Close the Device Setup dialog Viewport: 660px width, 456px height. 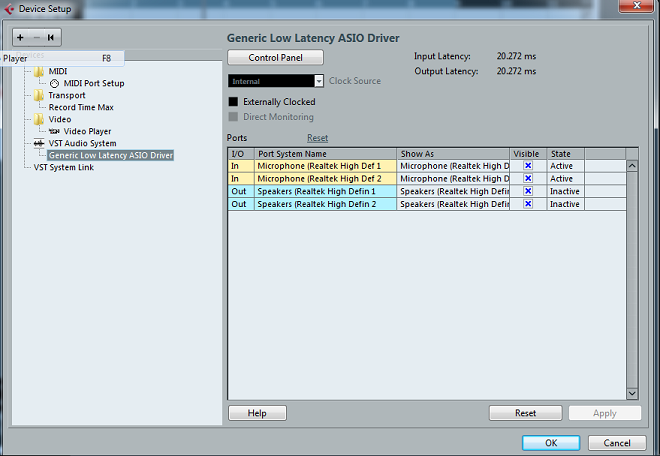636,5
